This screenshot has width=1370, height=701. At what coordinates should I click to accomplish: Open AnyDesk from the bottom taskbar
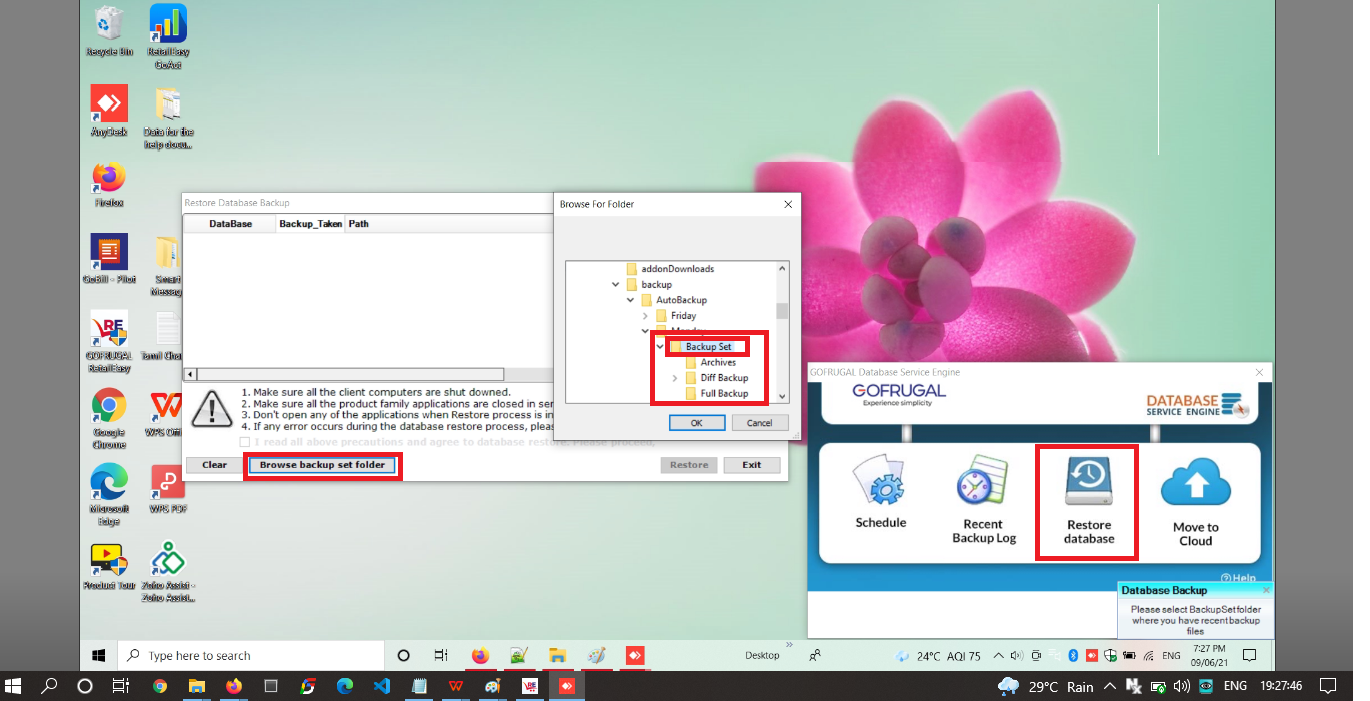tap(567, 687)
